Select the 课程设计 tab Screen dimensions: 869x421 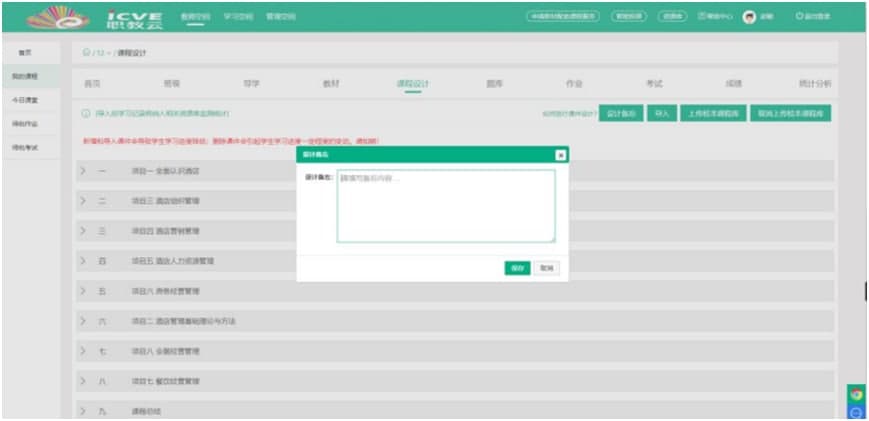pos(413,84)
